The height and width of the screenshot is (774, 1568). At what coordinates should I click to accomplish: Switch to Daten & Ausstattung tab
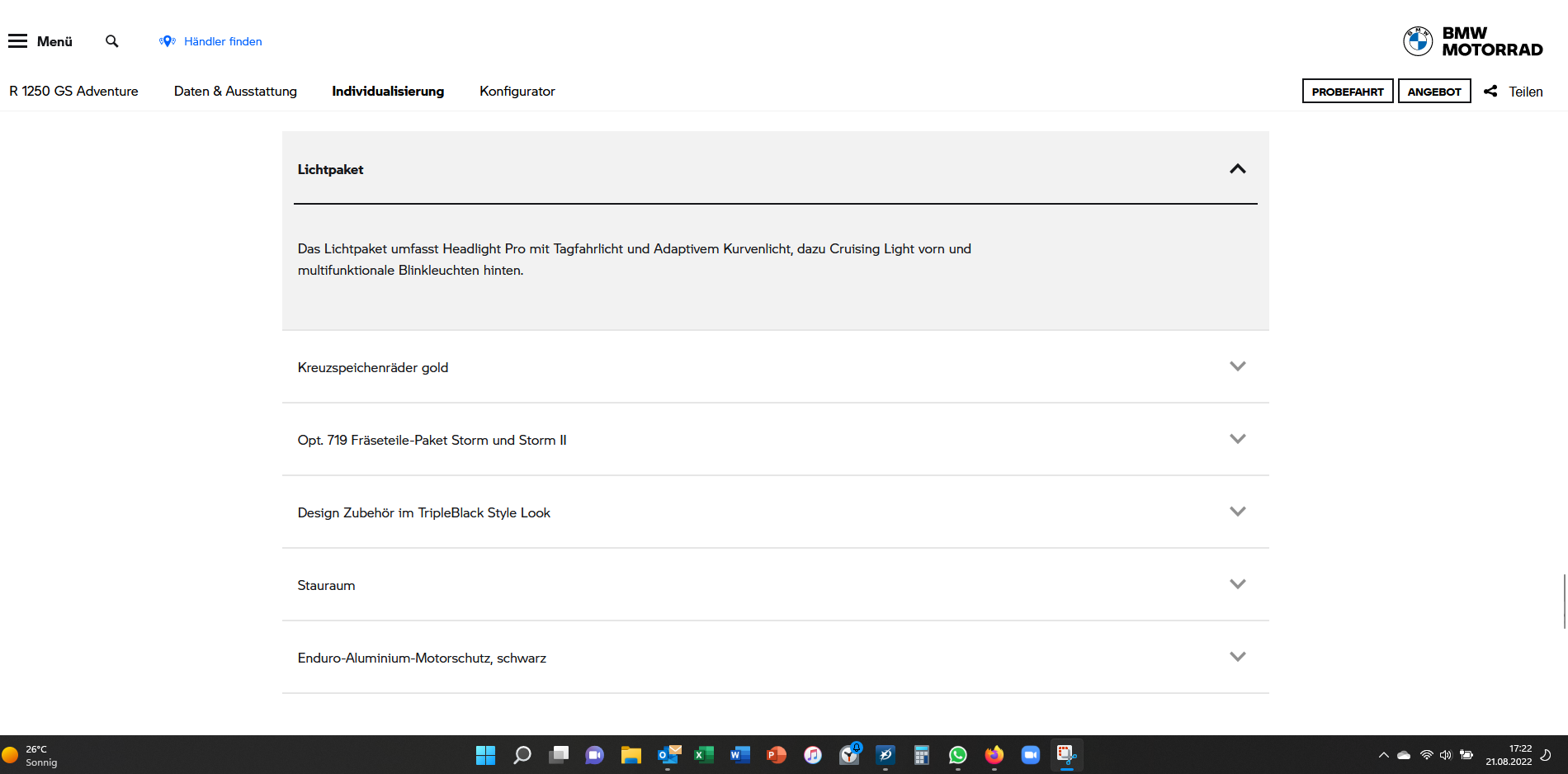(x=235, y=91)
